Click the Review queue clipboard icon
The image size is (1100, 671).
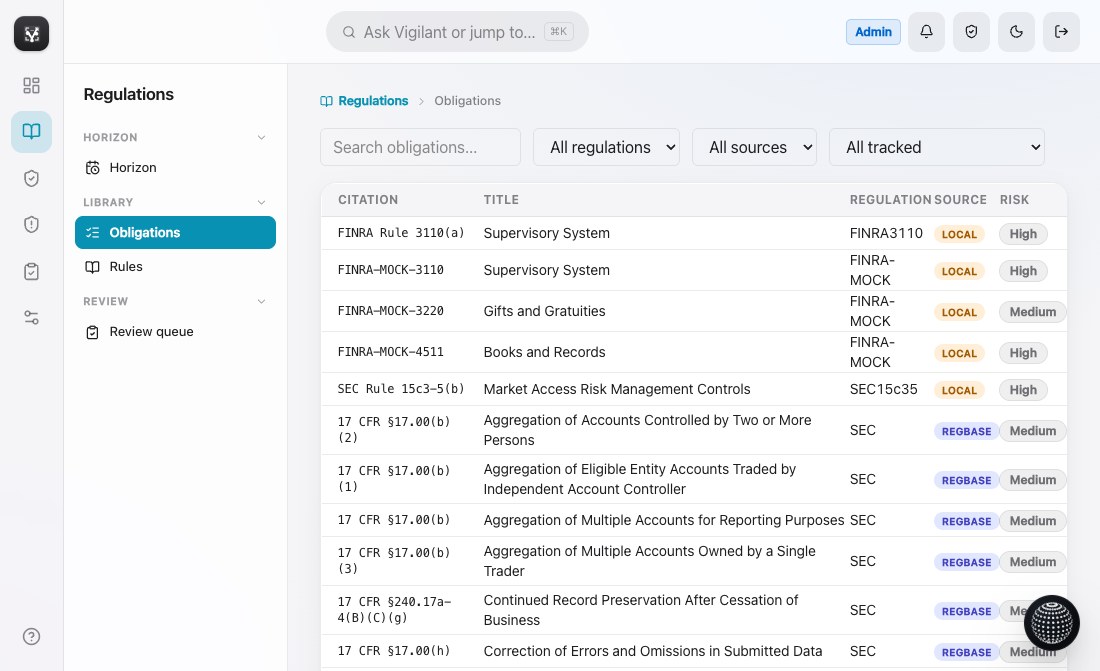[x=93, y=332]
